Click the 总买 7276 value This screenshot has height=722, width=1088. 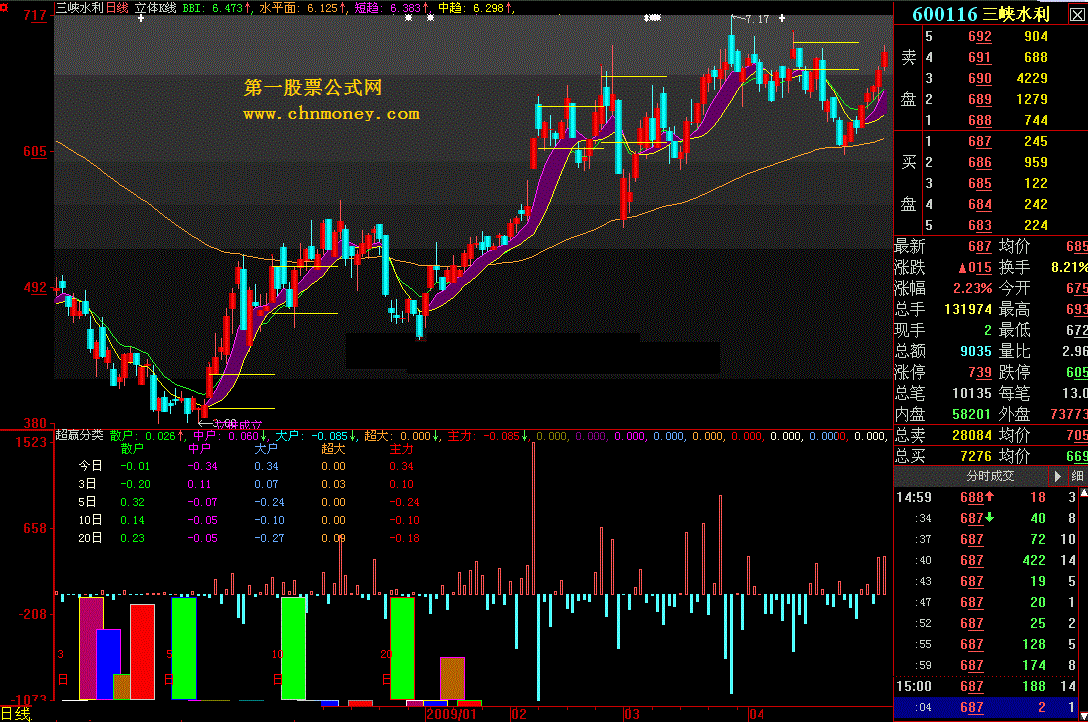tap(976, 456)
